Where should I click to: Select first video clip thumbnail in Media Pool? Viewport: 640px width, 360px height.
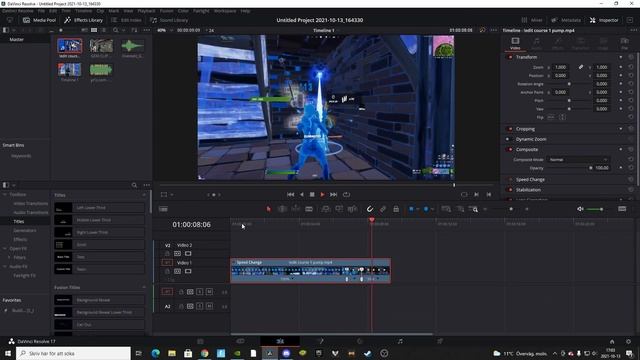tap(69, 46)
